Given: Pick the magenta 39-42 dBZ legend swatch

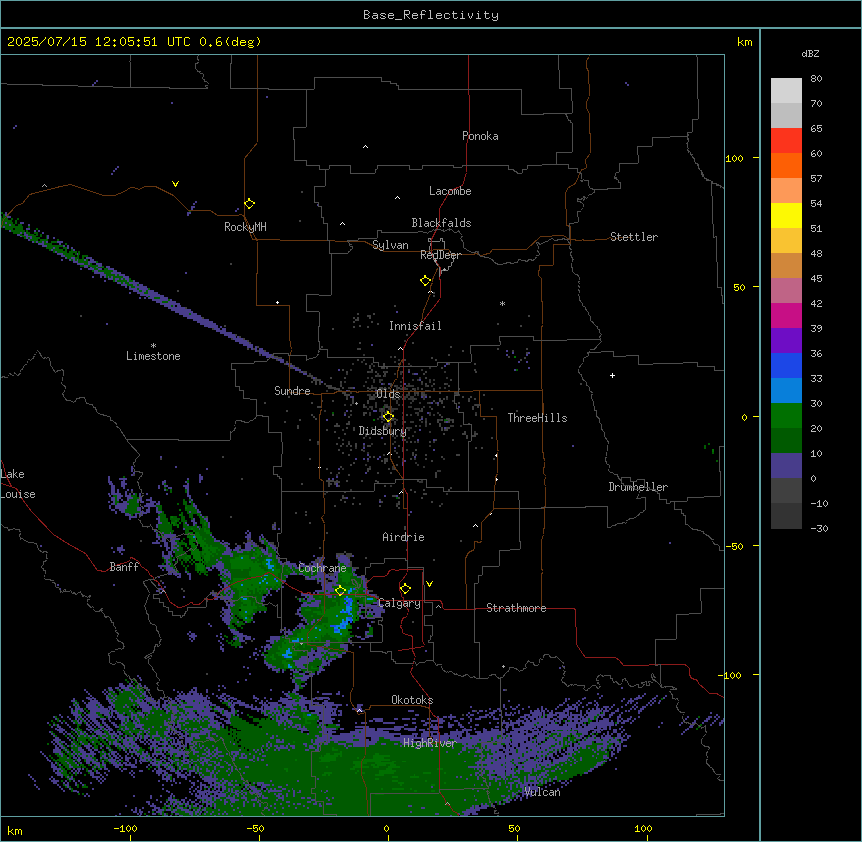Looking at the screenshot, I should (786, 316).
